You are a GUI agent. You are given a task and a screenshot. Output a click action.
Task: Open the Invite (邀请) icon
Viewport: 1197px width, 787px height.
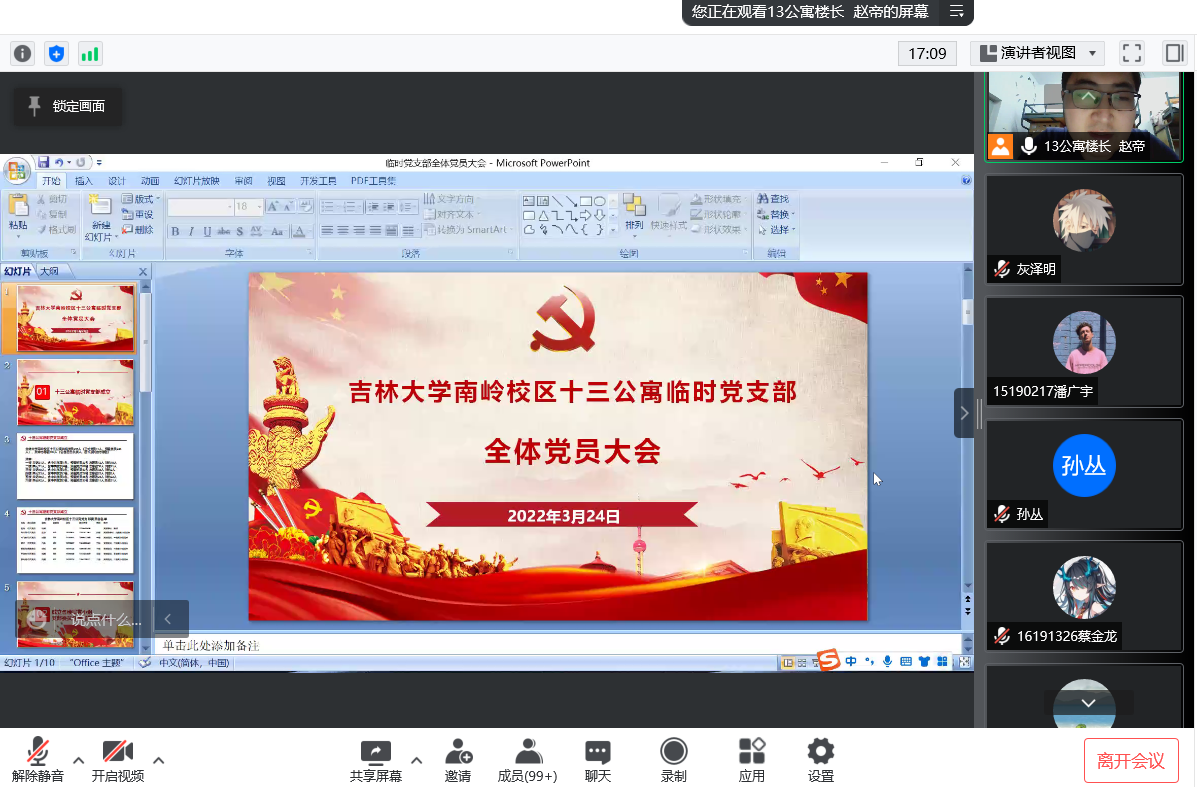[458, 760]
